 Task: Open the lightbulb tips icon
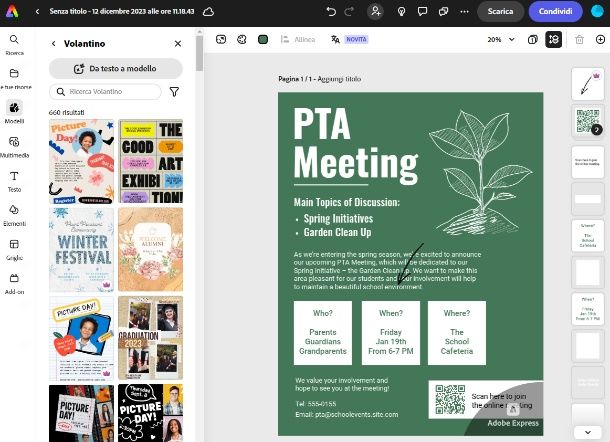point(401,12)
